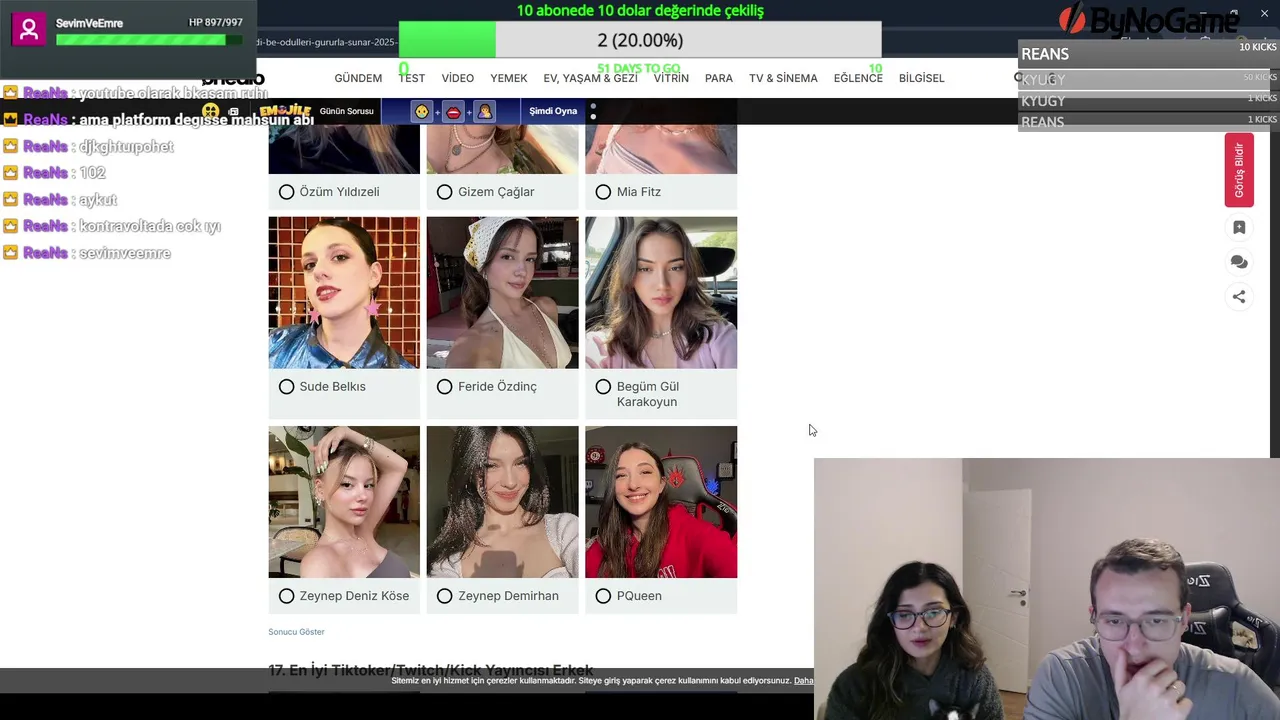
Task: Open Zeynep Deniz Köse photo thumbnail
Action: [x=344, y=502]
